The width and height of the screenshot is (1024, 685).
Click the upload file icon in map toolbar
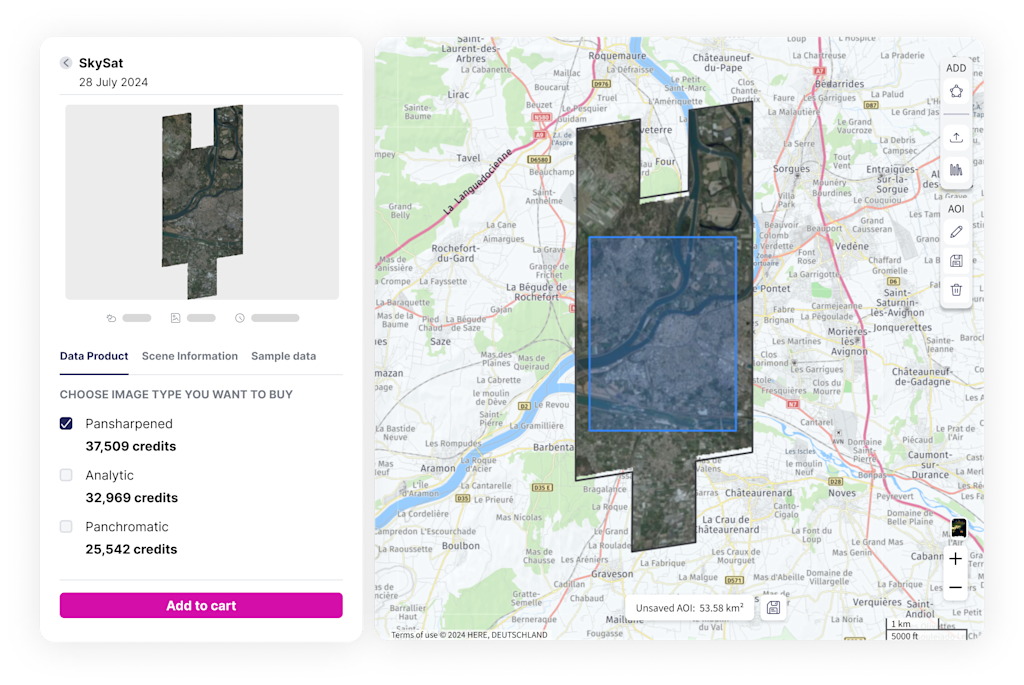coord(956,137)
